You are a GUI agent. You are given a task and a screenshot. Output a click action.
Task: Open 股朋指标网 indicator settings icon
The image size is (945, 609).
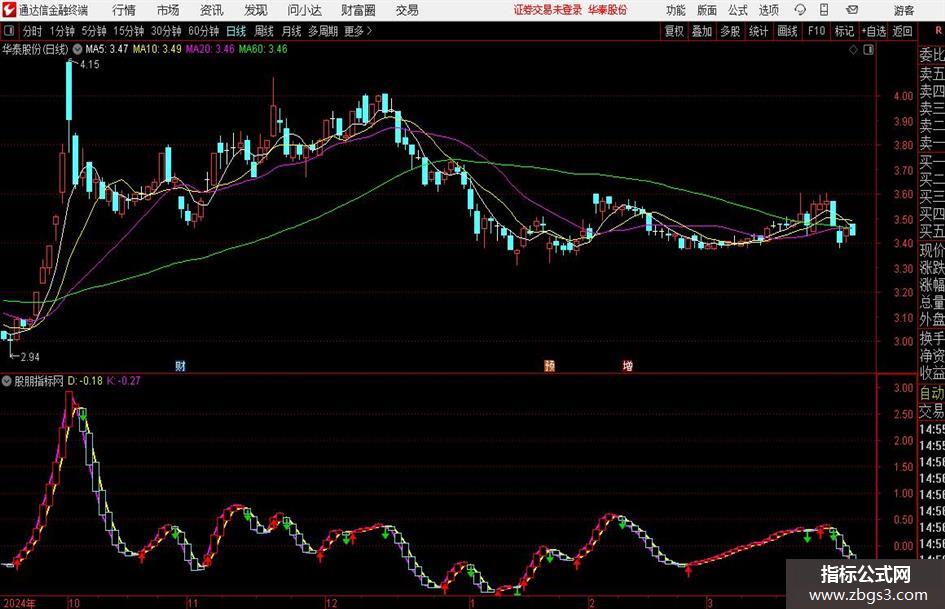tap(7, 381)
